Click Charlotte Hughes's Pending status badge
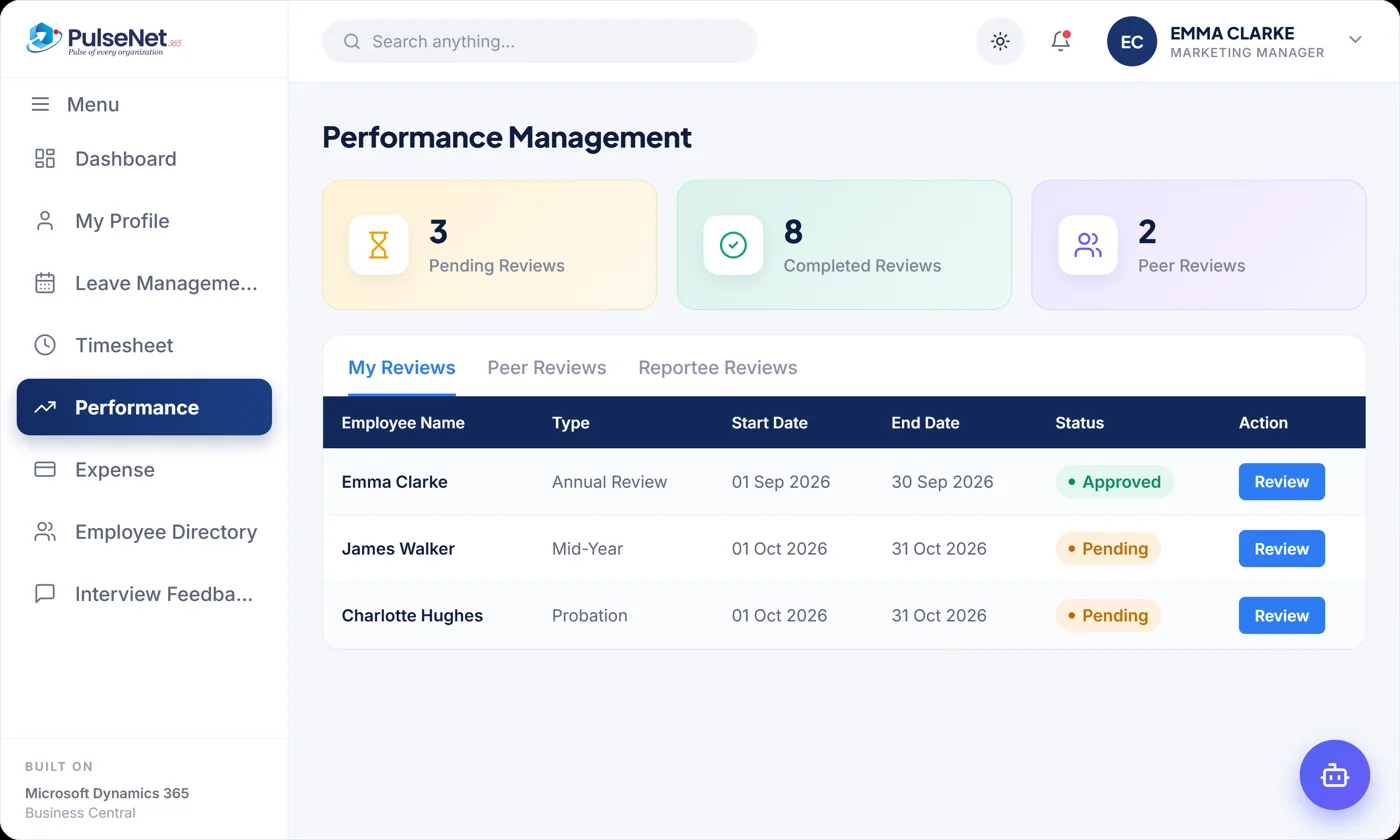The height and width of the screenshot is (840, 1400). (1108, 616)
